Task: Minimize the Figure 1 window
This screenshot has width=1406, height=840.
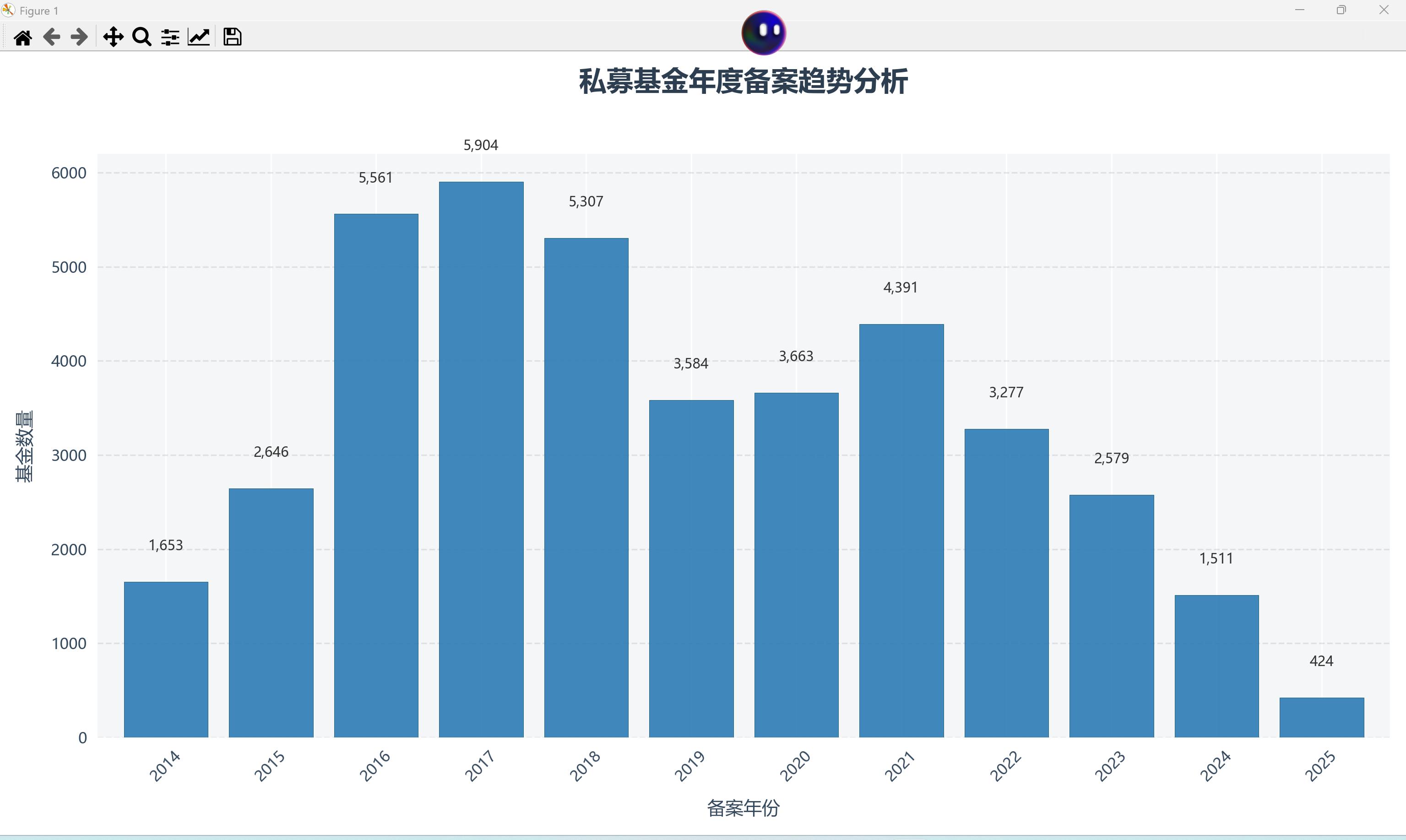Action: tap(1300, 10)
